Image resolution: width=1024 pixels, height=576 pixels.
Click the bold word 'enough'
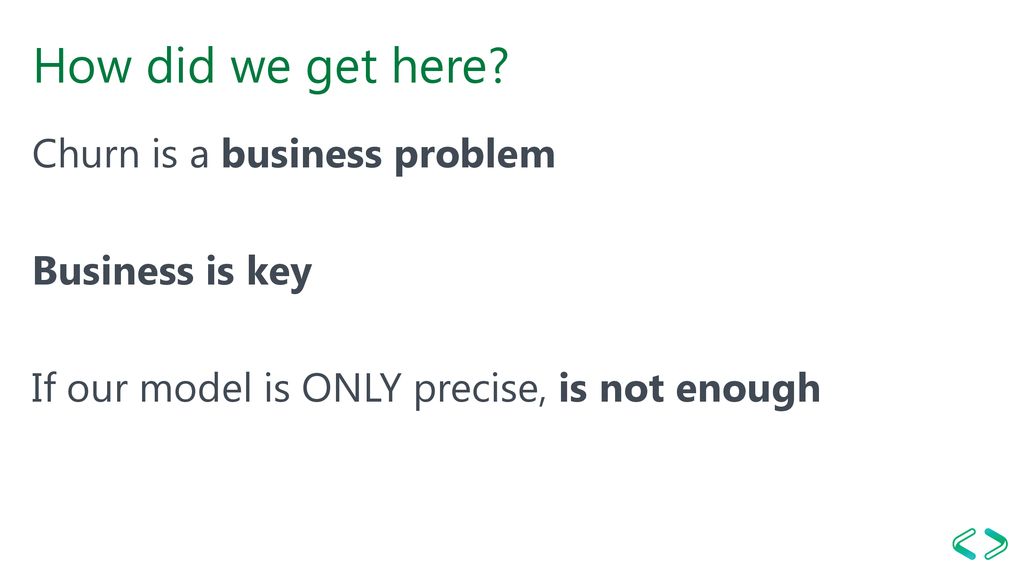pos(748,391)
